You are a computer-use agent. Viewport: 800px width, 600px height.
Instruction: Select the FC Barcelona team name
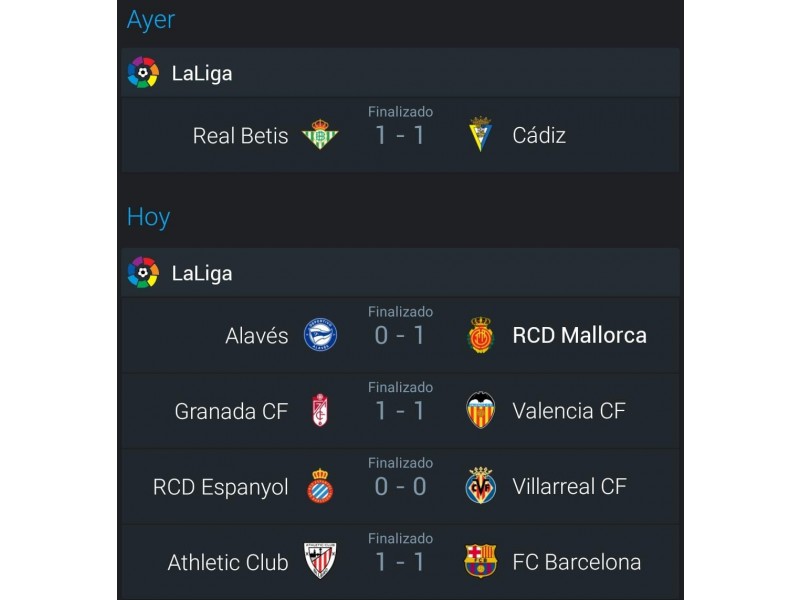pos(577,562)
